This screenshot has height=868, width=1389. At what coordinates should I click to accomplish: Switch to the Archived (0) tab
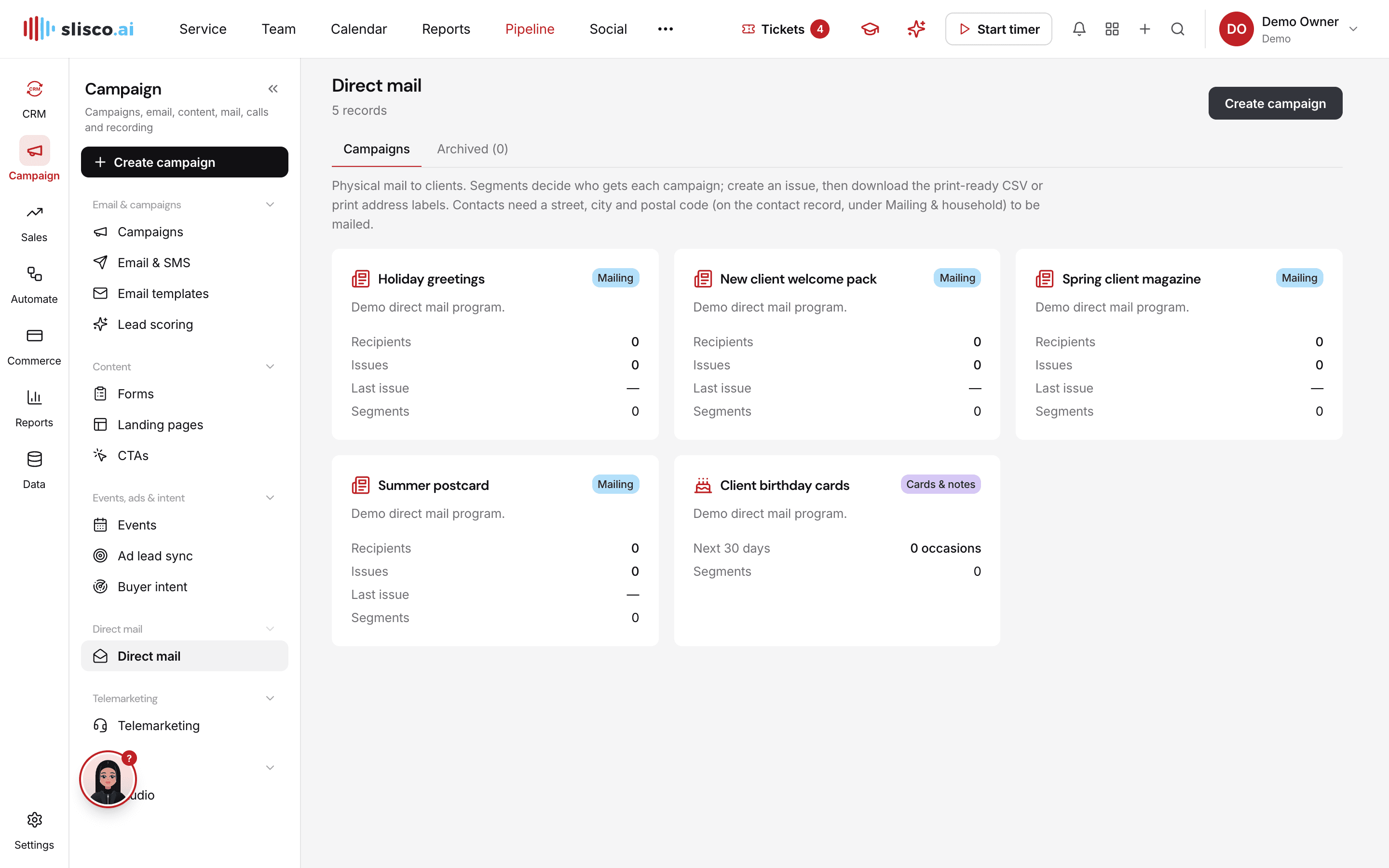[472, 149]
